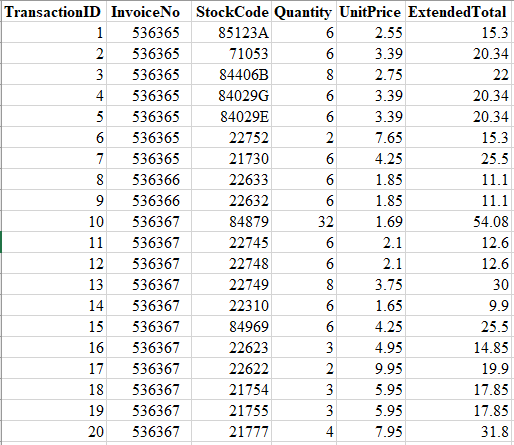Select UnitPrice cell 4.95

(x=371, y=348)
